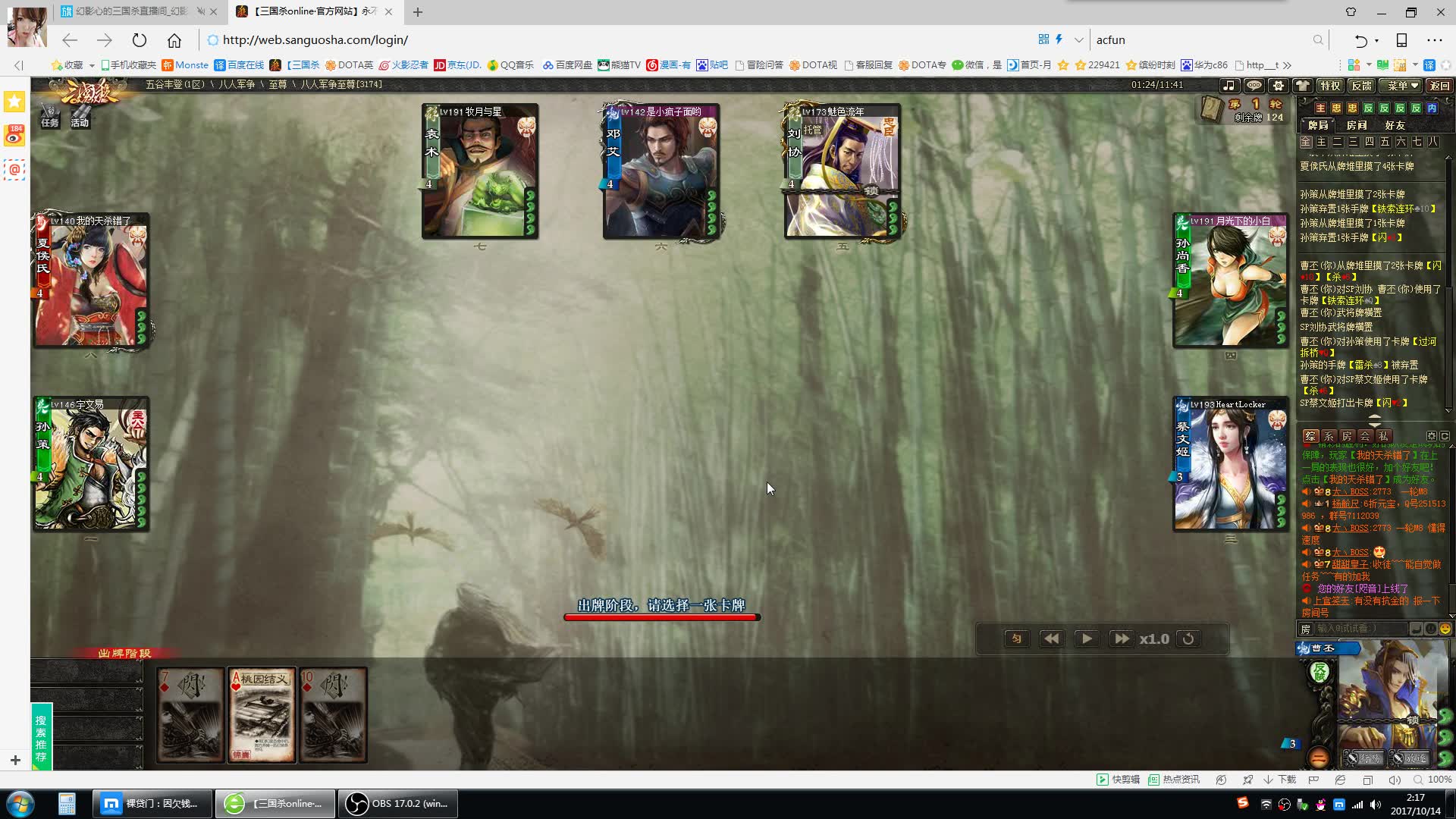Screen dimensions: 1456x819
Task: Click the replay play button
Action: click(1086, 639)
